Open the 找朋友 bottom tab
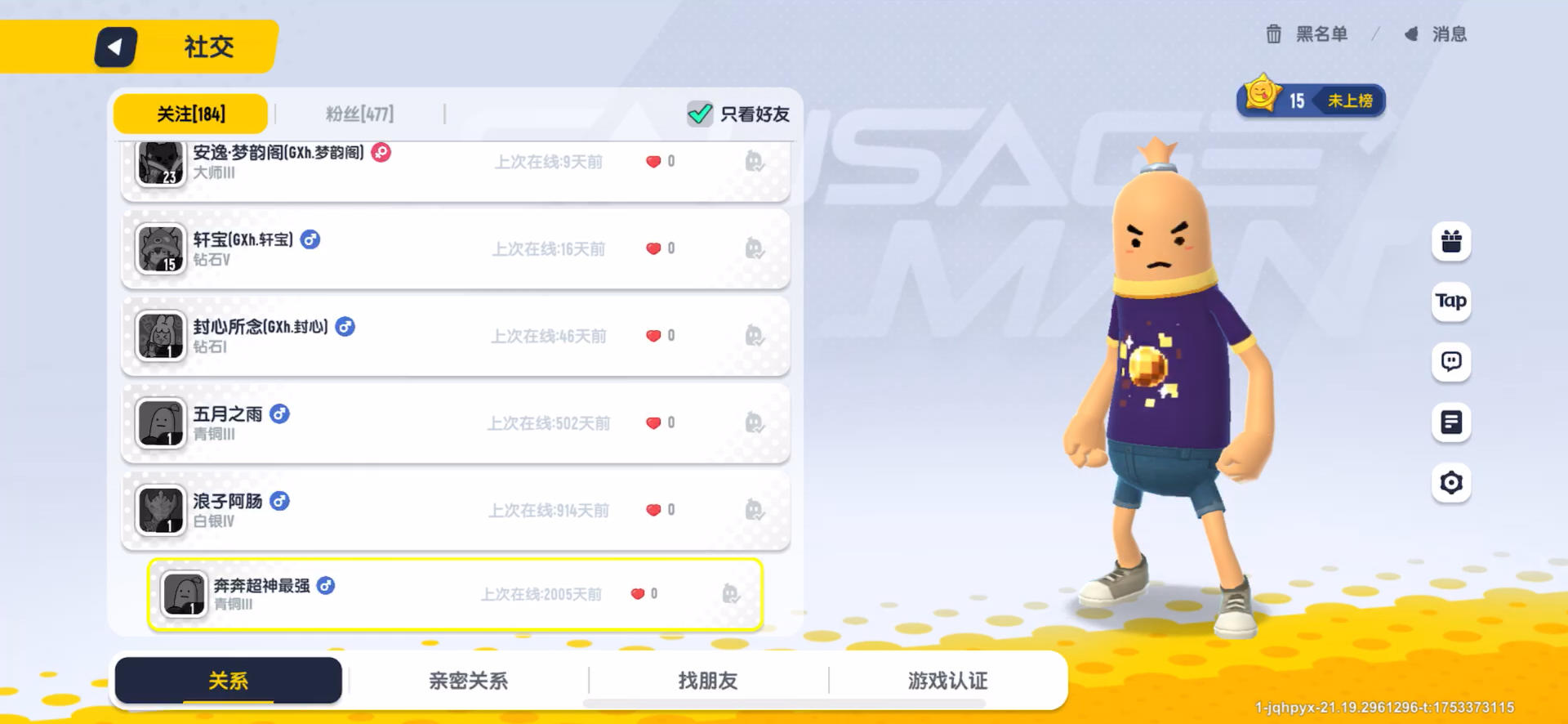This screenshot has height=724, width=1568. point(708,681)
